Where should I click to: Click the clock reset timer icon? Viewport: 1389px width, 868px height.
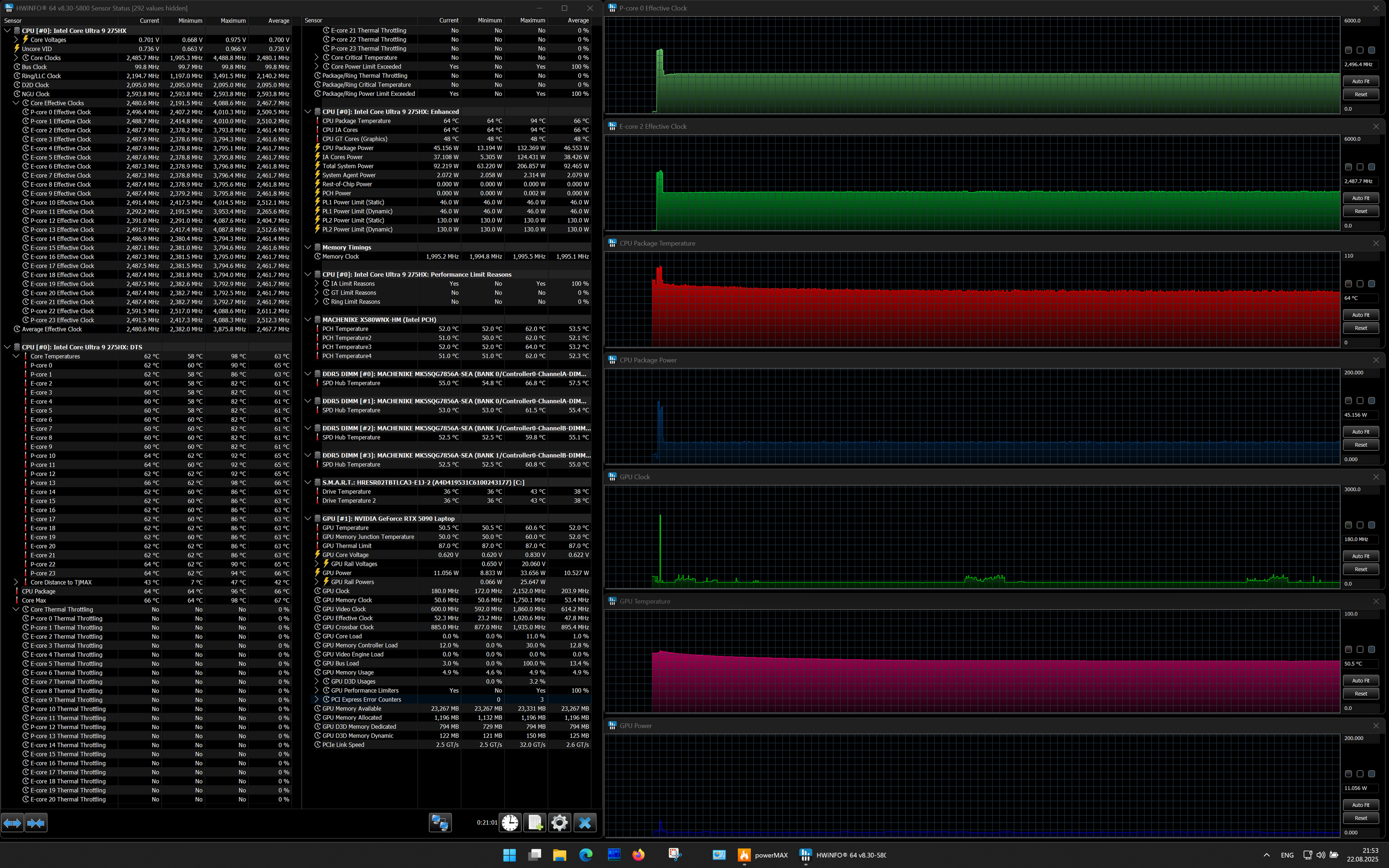click(x=510, y=823)
